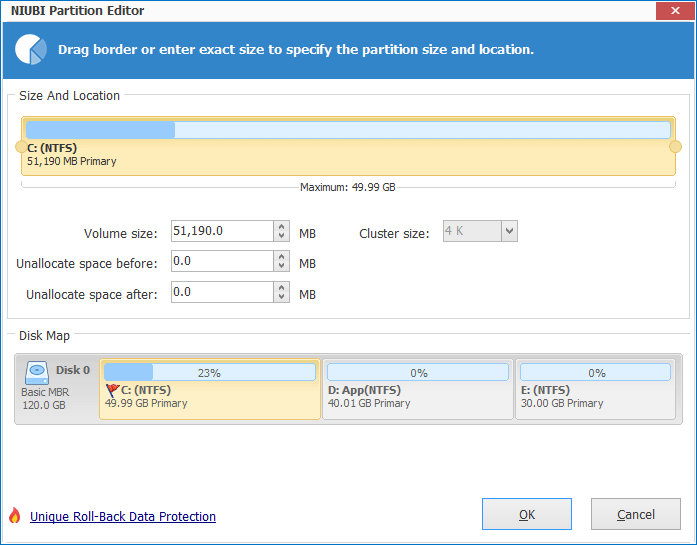
Task: Click the 'Size And Location' section heading
Action: pyautogui.click(x=69, y=96)
